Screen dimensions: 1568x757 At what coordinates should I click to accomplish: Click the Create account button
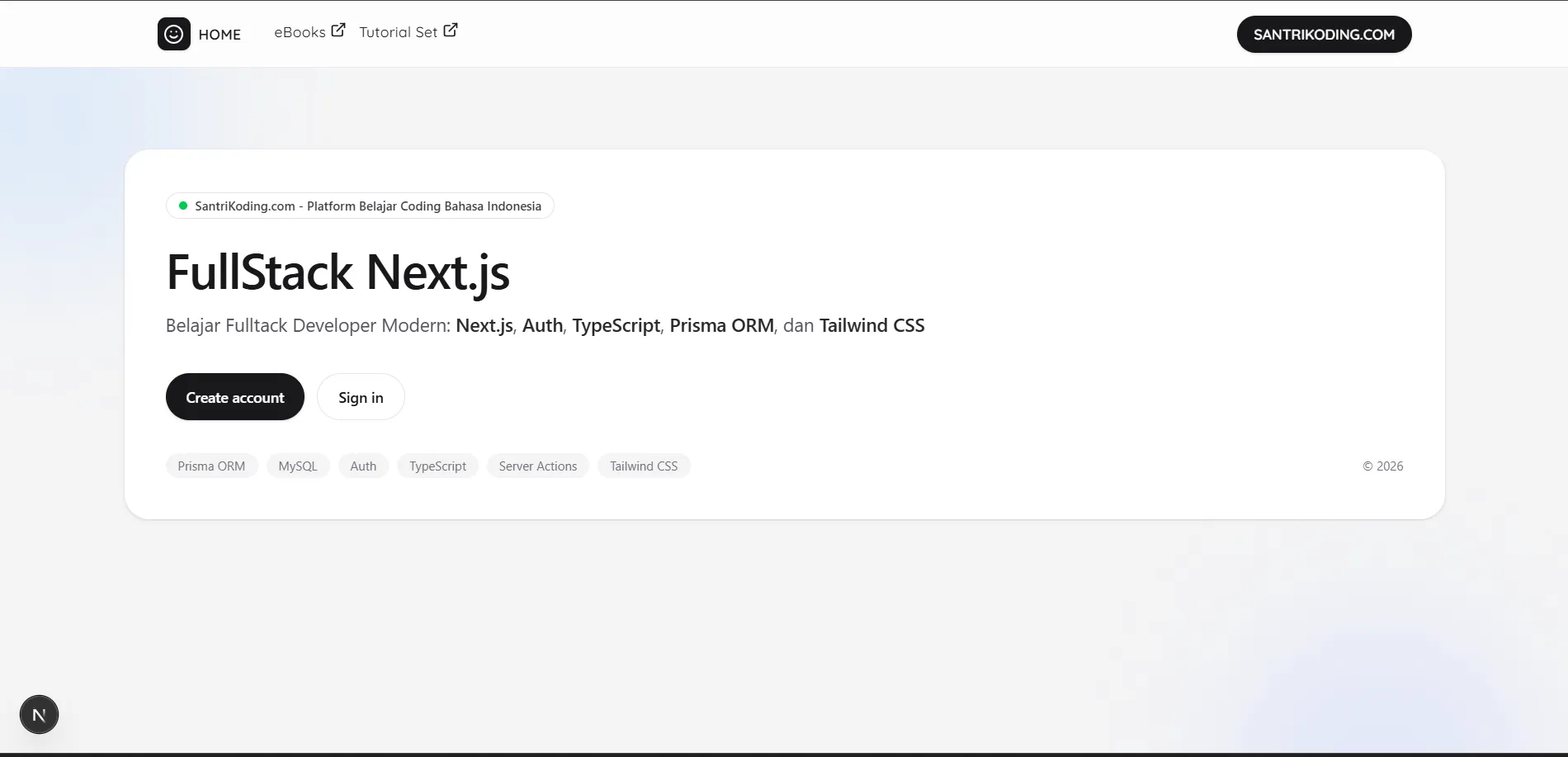pos(235,397)
